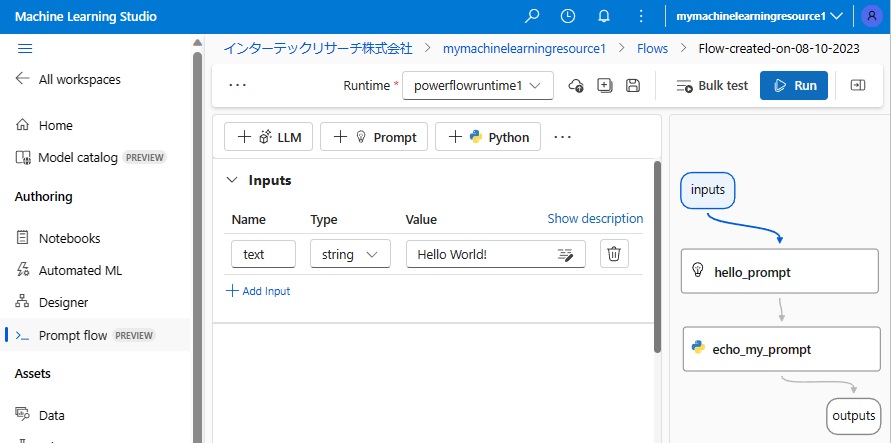Collapse the Inputs section
The image size is (891, 443).
232,180
